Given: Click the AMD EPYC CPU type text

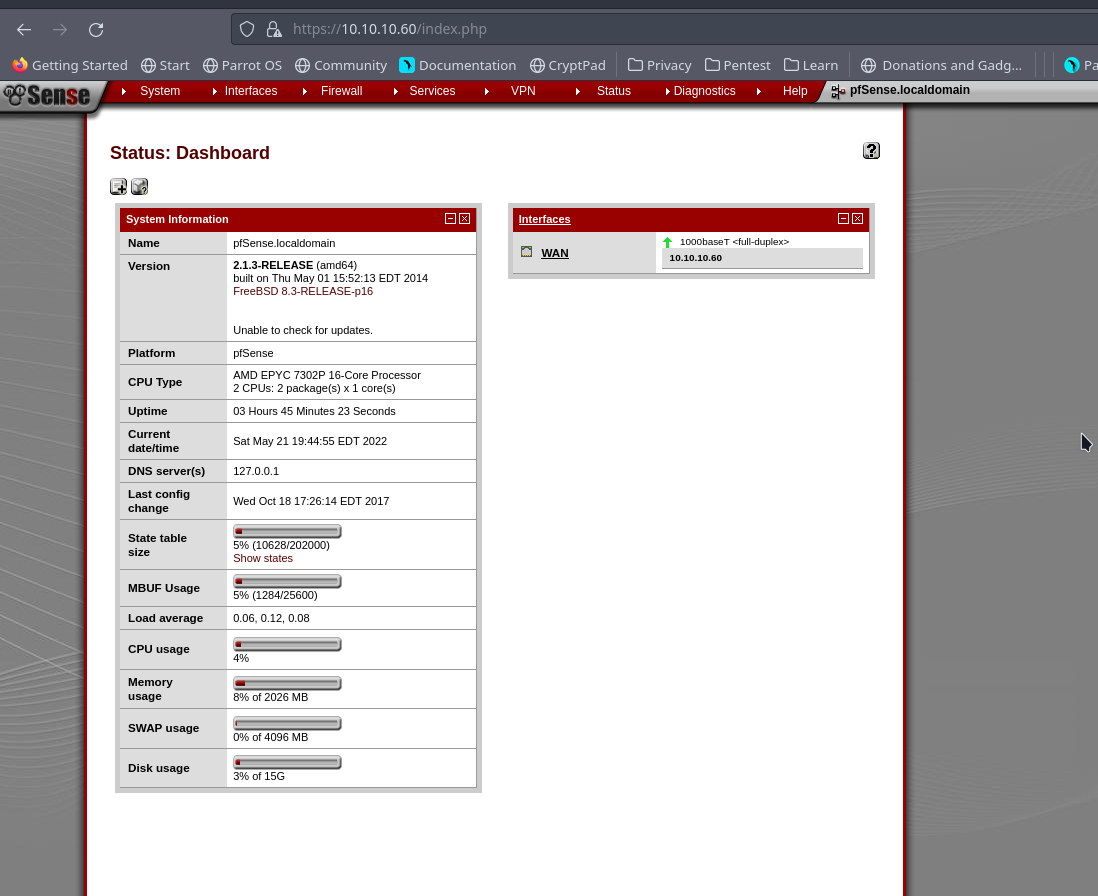Looking at the screenshot, I should [327, 375].
